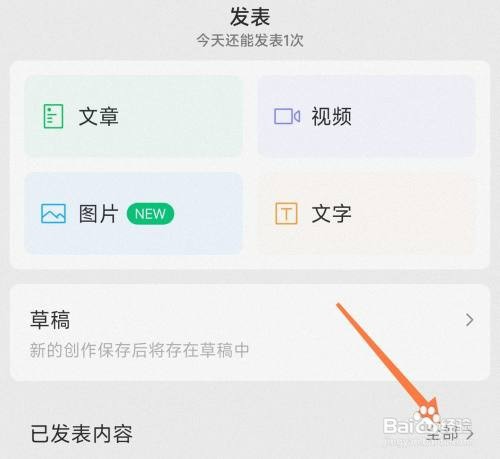Tap the green article document icon
This screenshot has height=459, width=500.
(53, 116)
